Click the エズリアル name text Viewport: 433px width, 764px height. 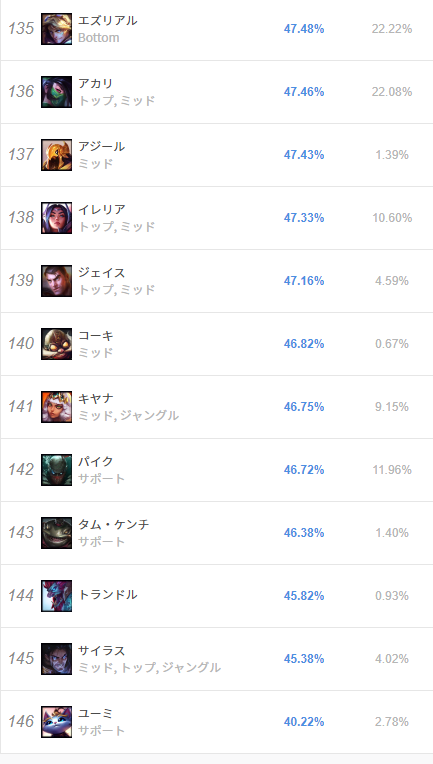tap(108, 20)
